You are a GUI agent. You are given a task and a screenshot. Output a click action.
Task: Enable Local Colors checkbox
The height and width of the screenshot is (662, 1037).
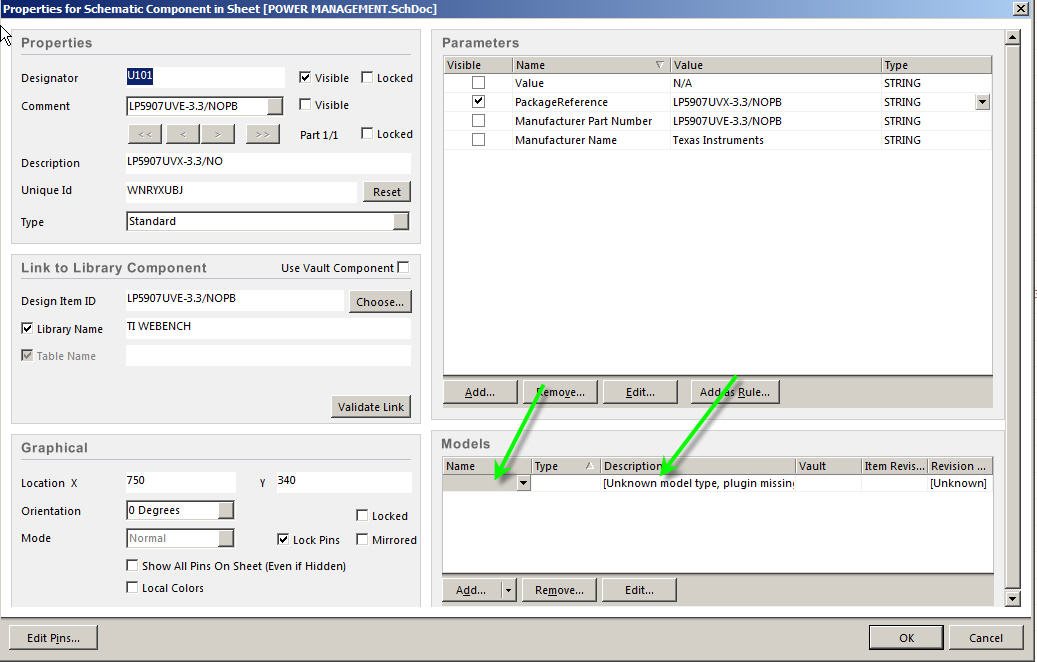(x=132, y=587)
